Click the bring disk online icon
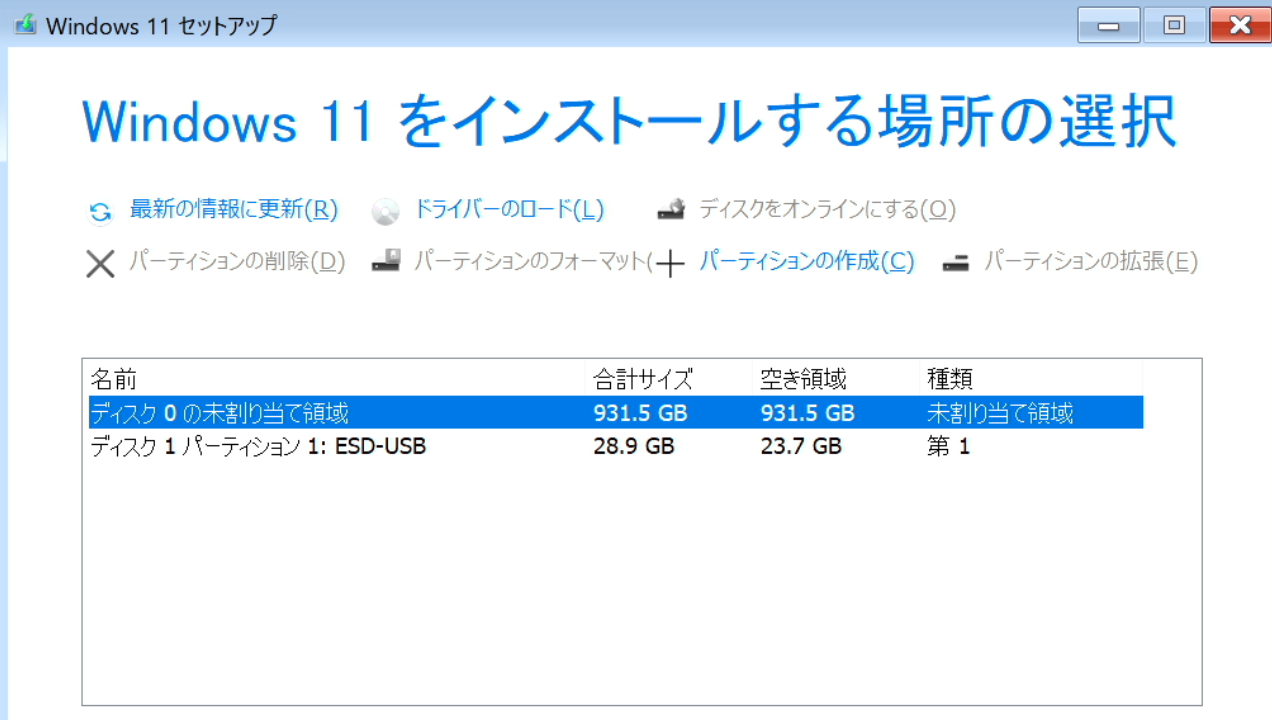 click(671, 210)
